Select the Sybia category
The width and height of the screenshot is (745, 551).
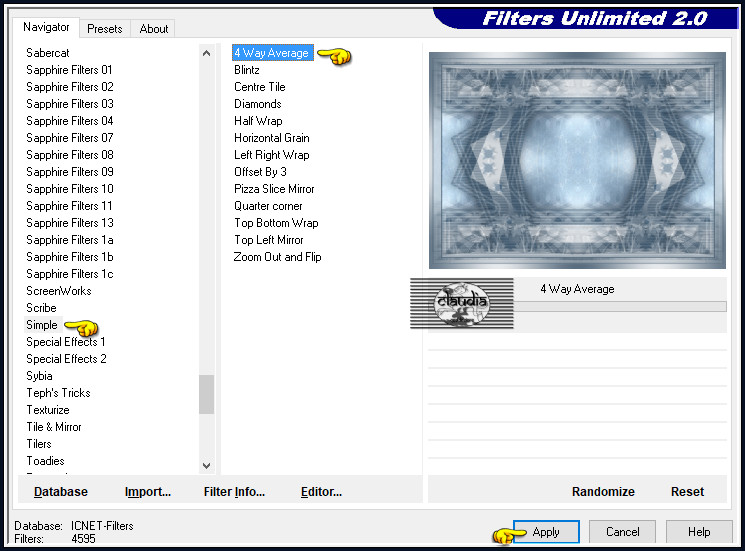39,376
